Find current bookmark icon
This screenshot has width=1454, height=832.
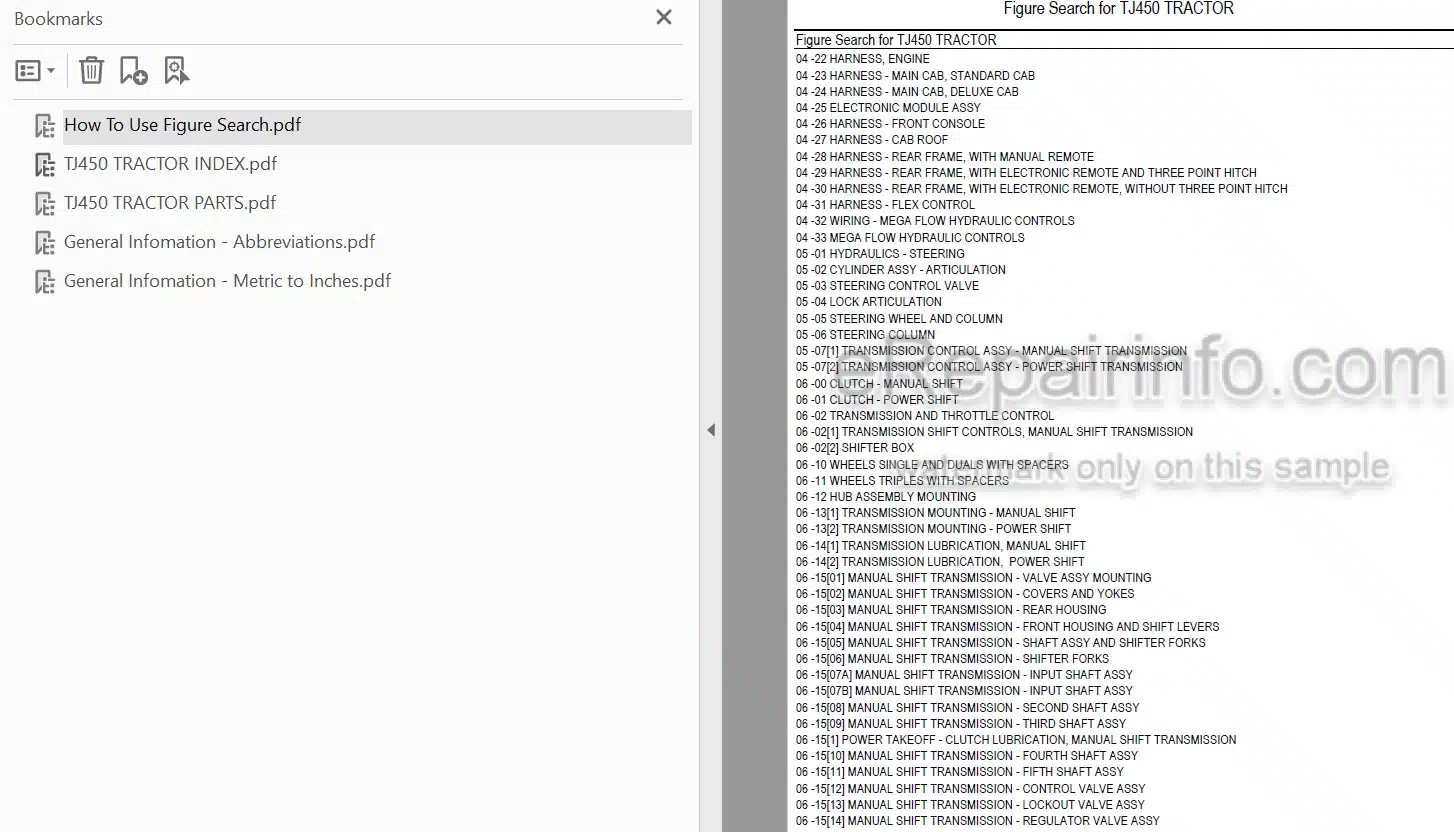coord(176,70)
